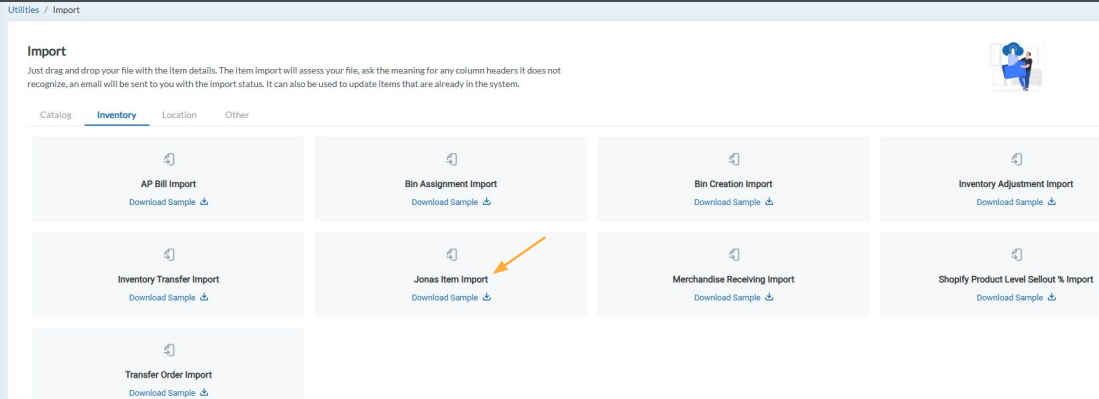Open the Location tab
The height and width of the screenshot is (399, 1099).
(x=179, y=115)
